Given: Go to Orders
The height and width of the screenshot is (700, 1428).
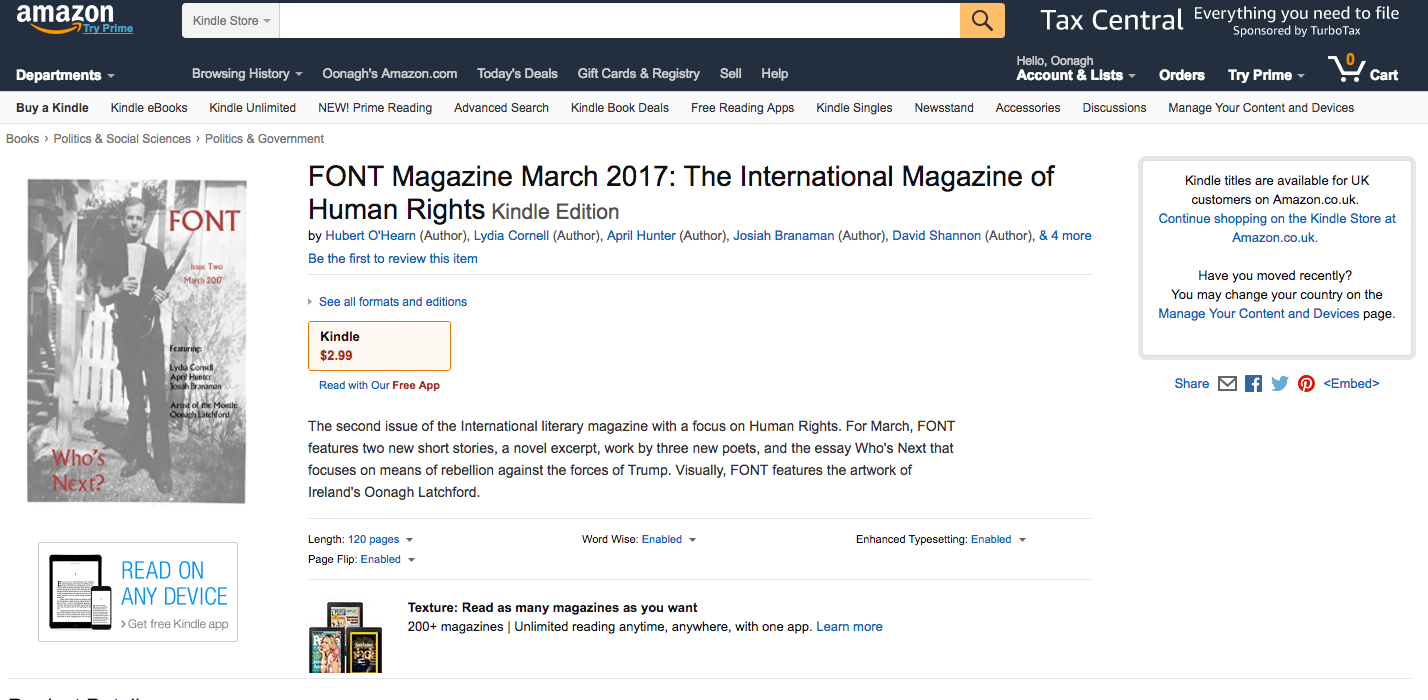Looking at the screenshot, I should [x=1182, y=75].
